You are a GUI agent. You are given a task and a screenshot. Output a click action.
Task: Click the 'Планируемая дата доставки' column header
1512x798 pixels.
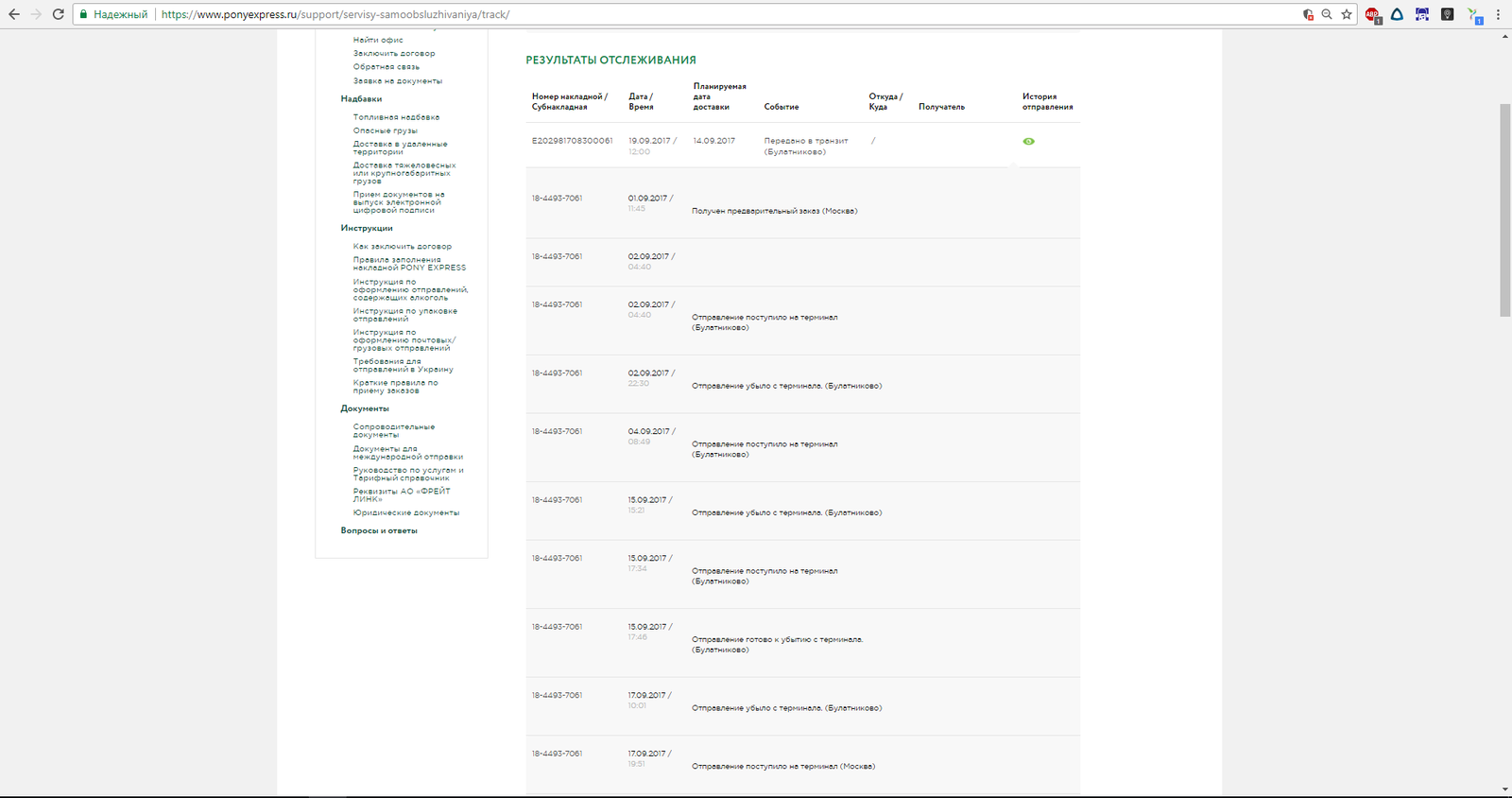coord(719,96)
